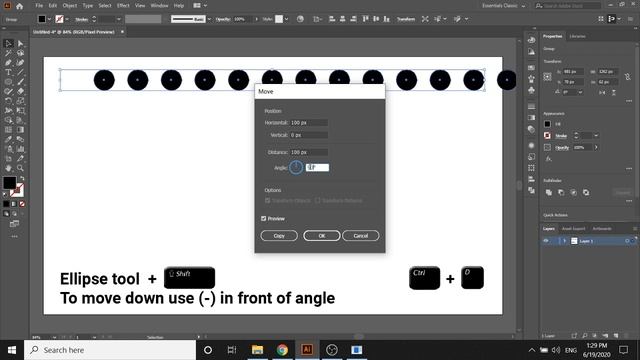The width and height of the screenshot is (640, 360).
Task: Click Horizontal Align Left icon in control bar
Action: (332, 19)
